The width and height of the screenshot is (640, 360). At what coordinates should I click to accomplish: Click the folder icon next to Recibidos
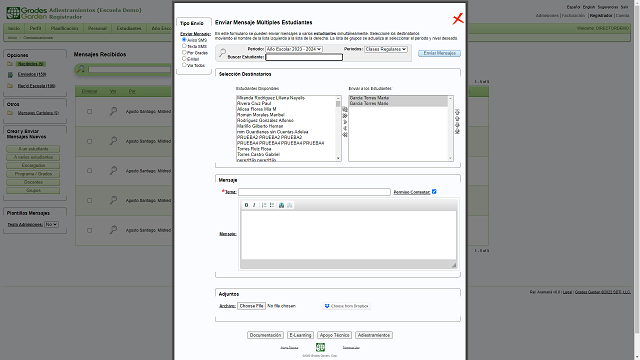click(10, 64)
